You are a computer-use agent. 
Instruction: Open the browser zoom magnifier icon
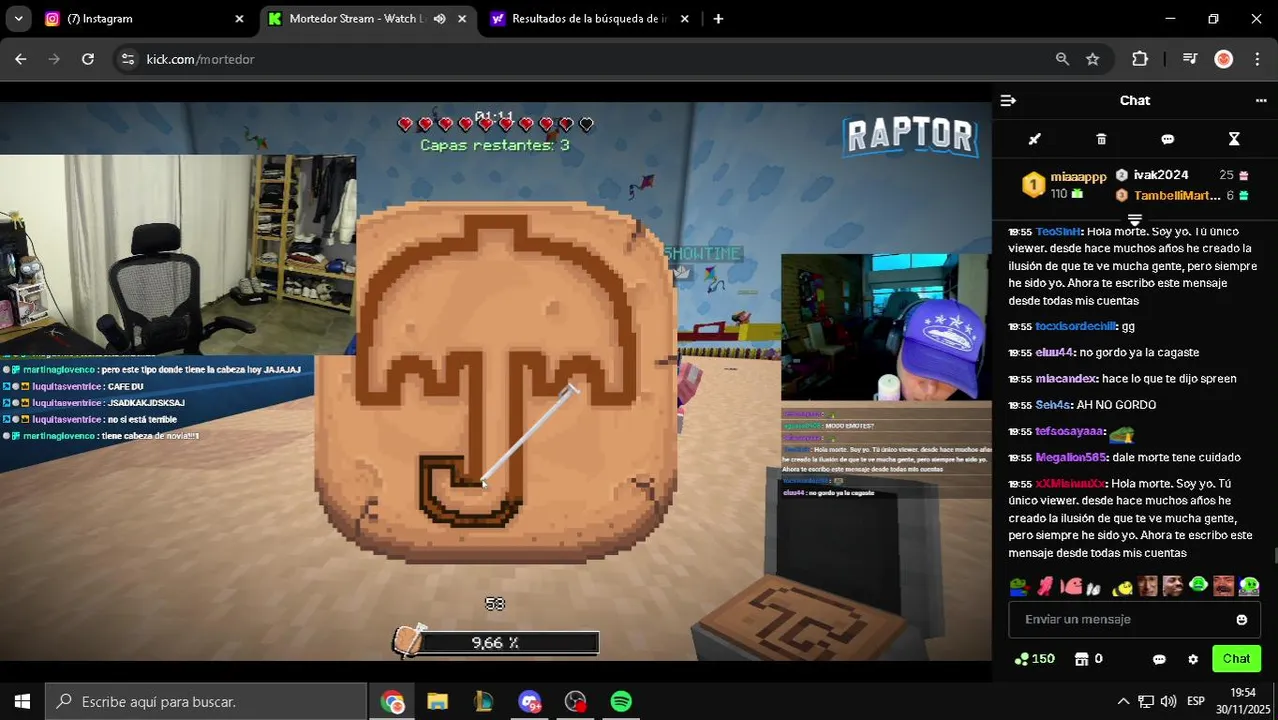pyautogui.click(x=1062, y=59)
